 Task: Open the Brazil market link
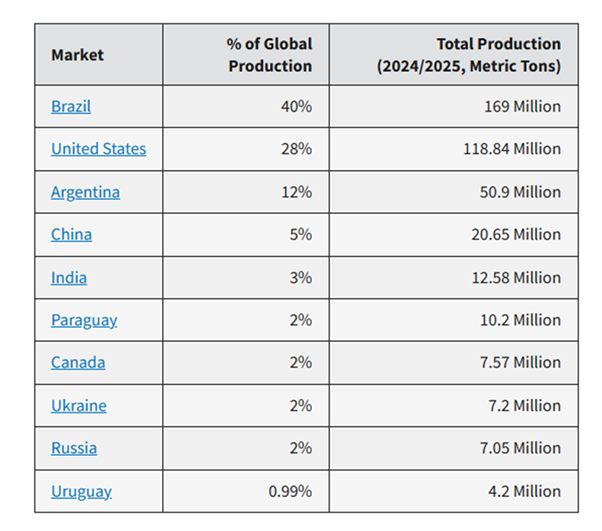pyautogui.click(x=71, y=106)
